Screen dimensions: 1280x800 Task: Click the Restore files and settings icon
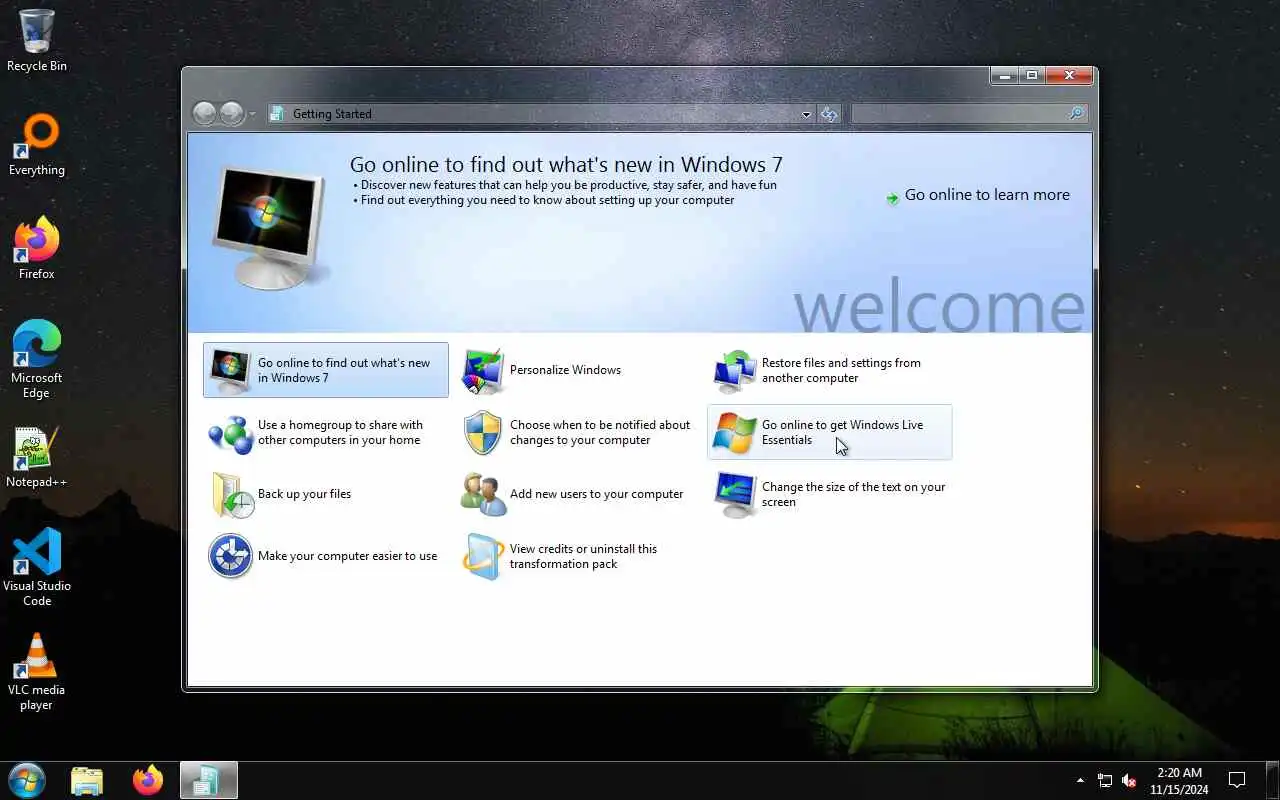click(x=734, y=371)
